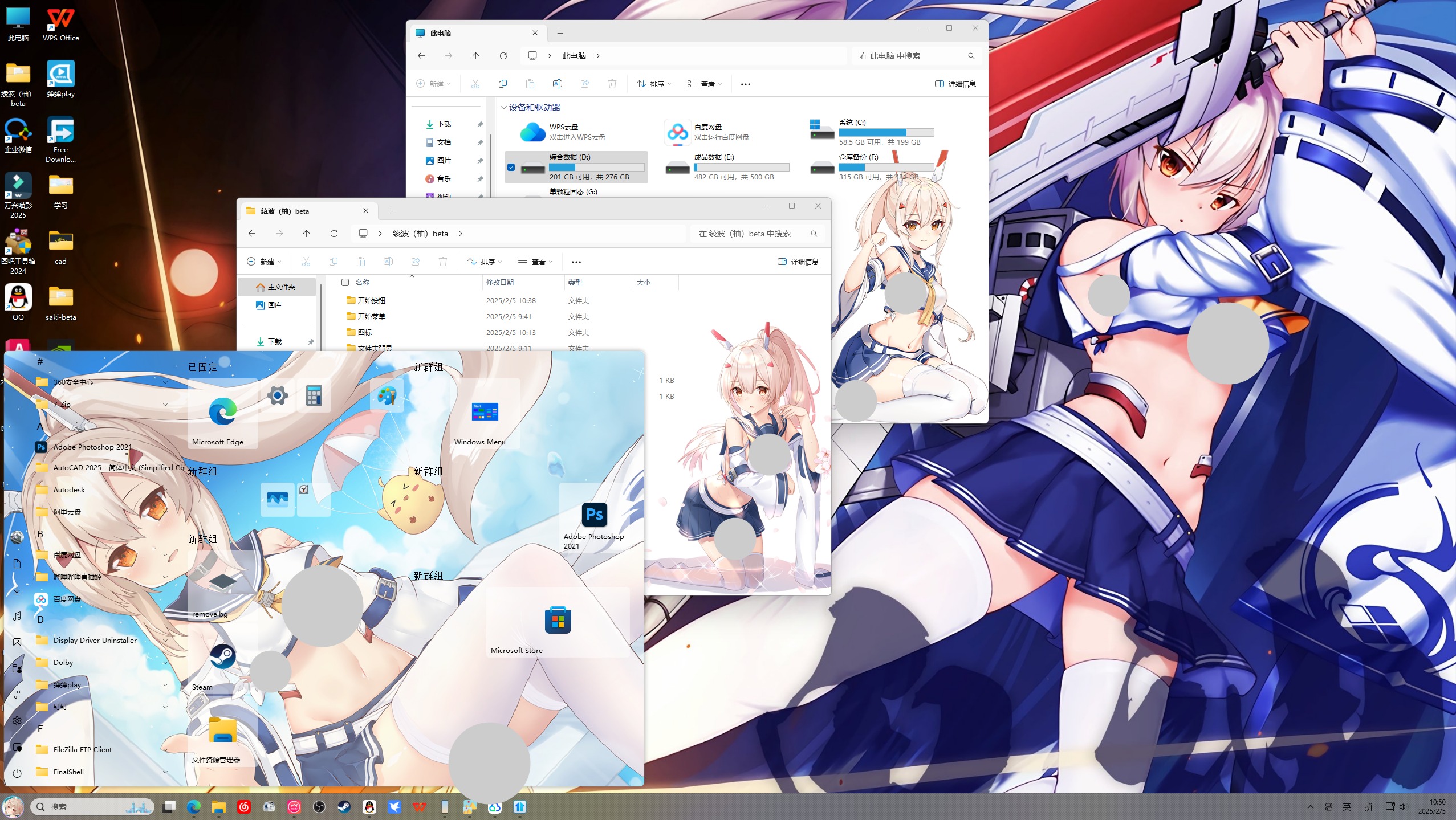Open the 开始按钮 folder in file list

[x=371, y=301]
